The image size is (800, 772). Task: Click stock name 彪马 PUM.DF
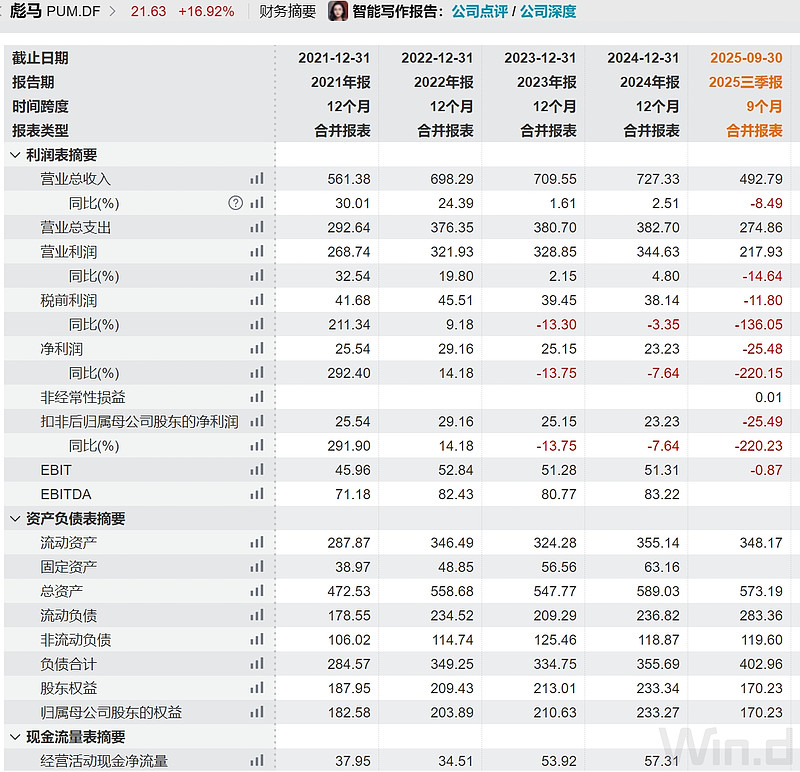pos(55,11)
